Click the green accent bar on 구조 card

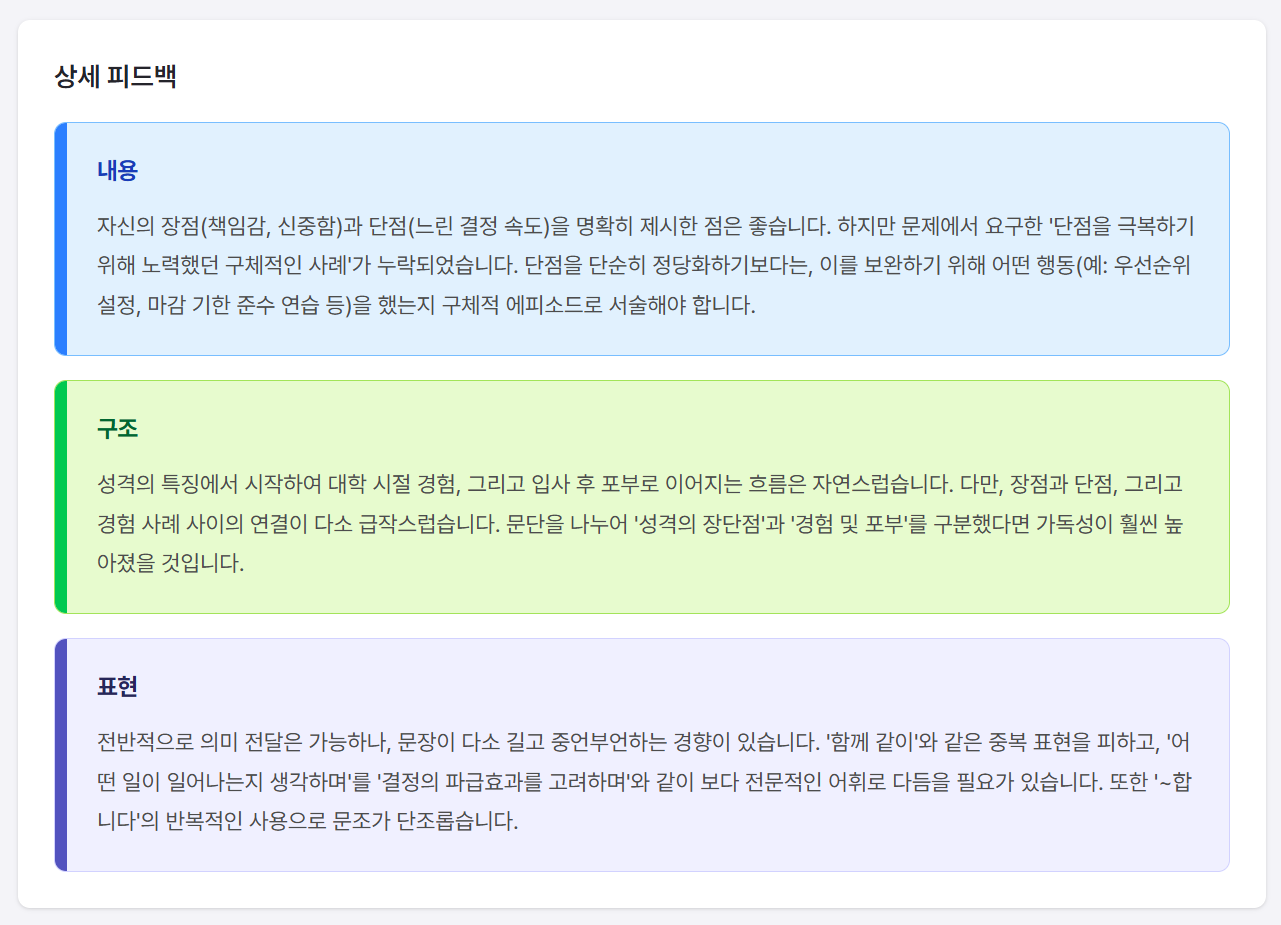click(x=60, y=497)
